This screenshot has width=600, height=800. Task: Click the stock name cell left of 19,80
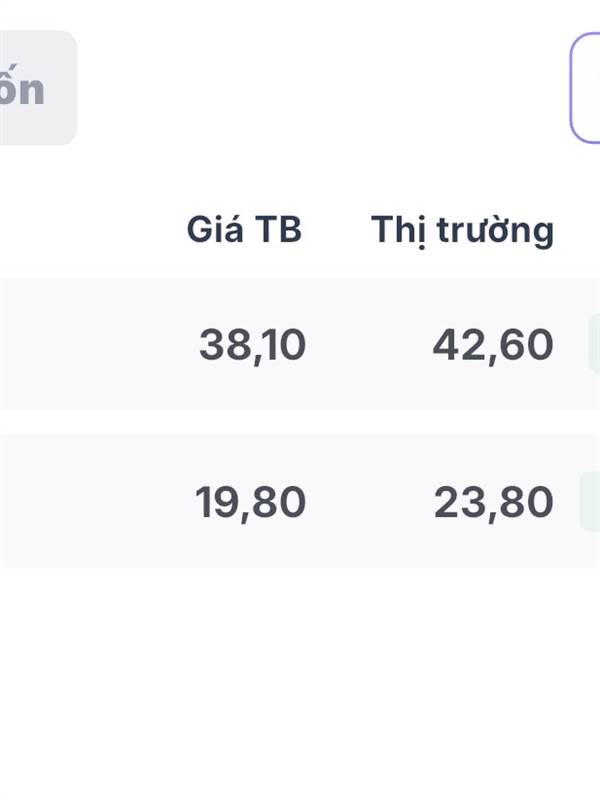(x=87, y=502)
